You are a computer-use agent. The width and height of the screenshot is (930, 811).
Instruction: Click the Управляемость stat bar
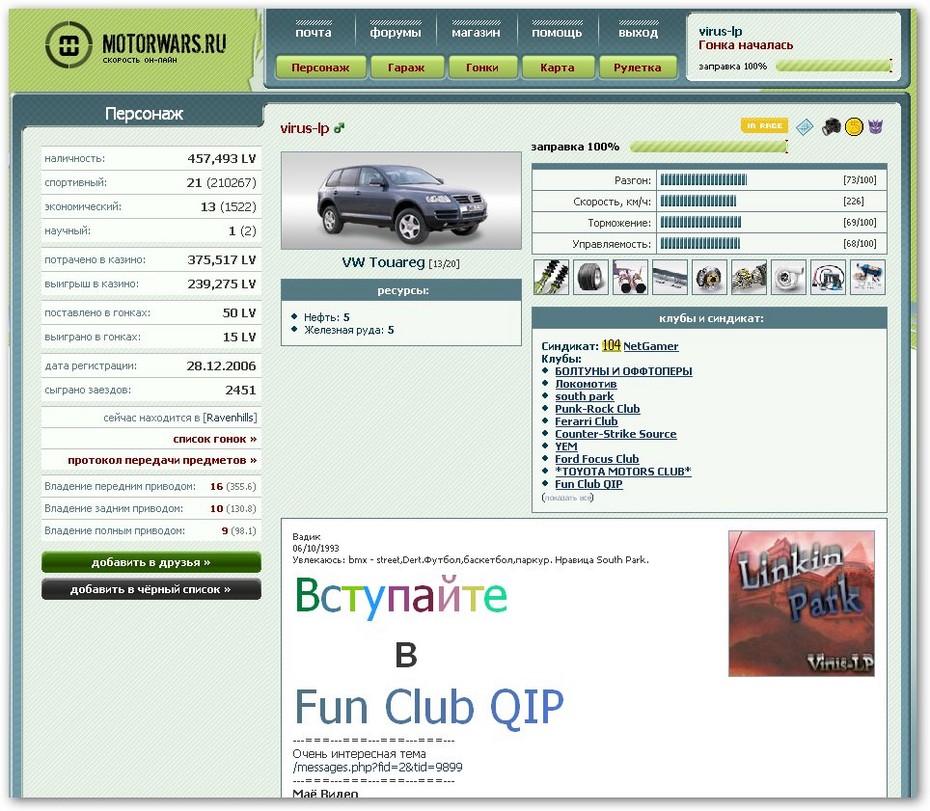click(700, 243)
